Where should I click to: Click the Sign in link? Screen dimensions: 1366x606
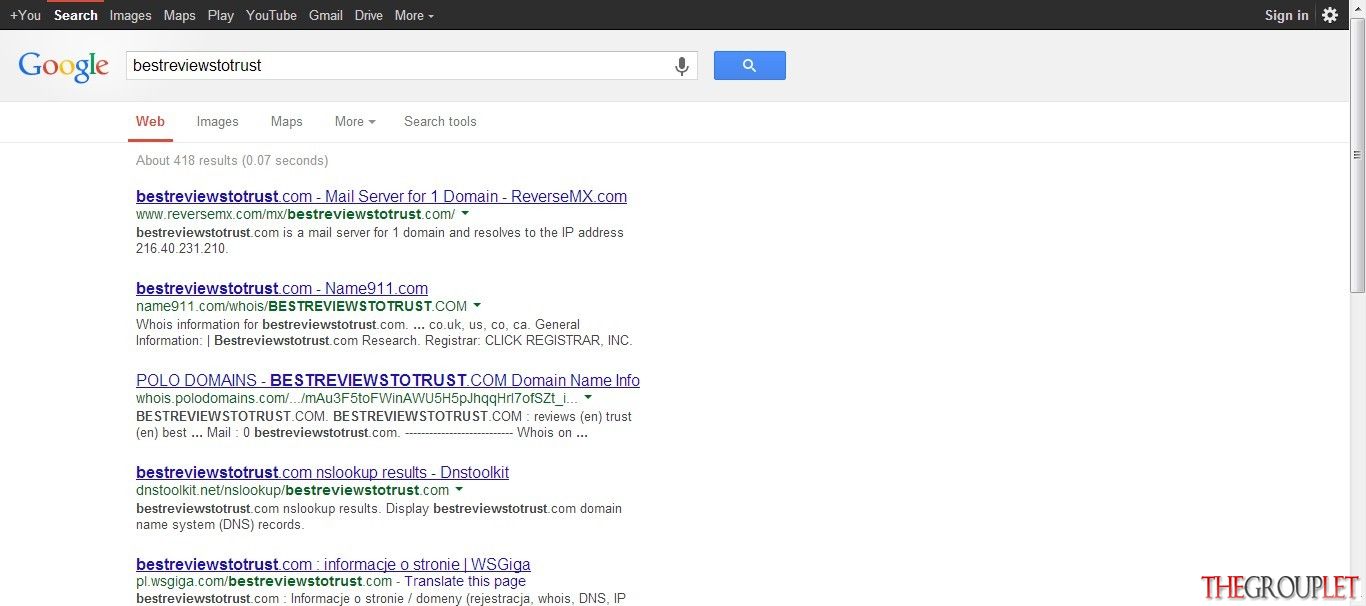coord(1286,15)
